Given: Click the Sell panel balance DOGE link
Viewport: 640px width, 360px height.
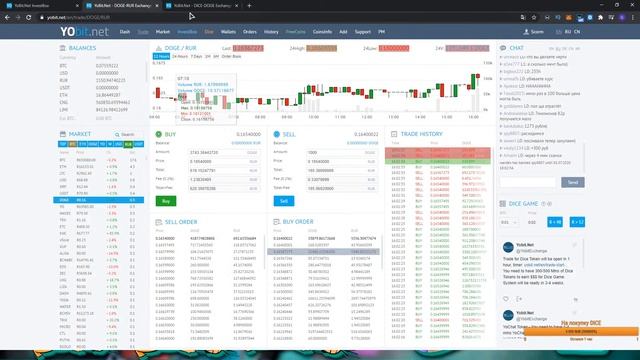Looking at the screenshot, I should pyautogui.click(x=362, y=143).
